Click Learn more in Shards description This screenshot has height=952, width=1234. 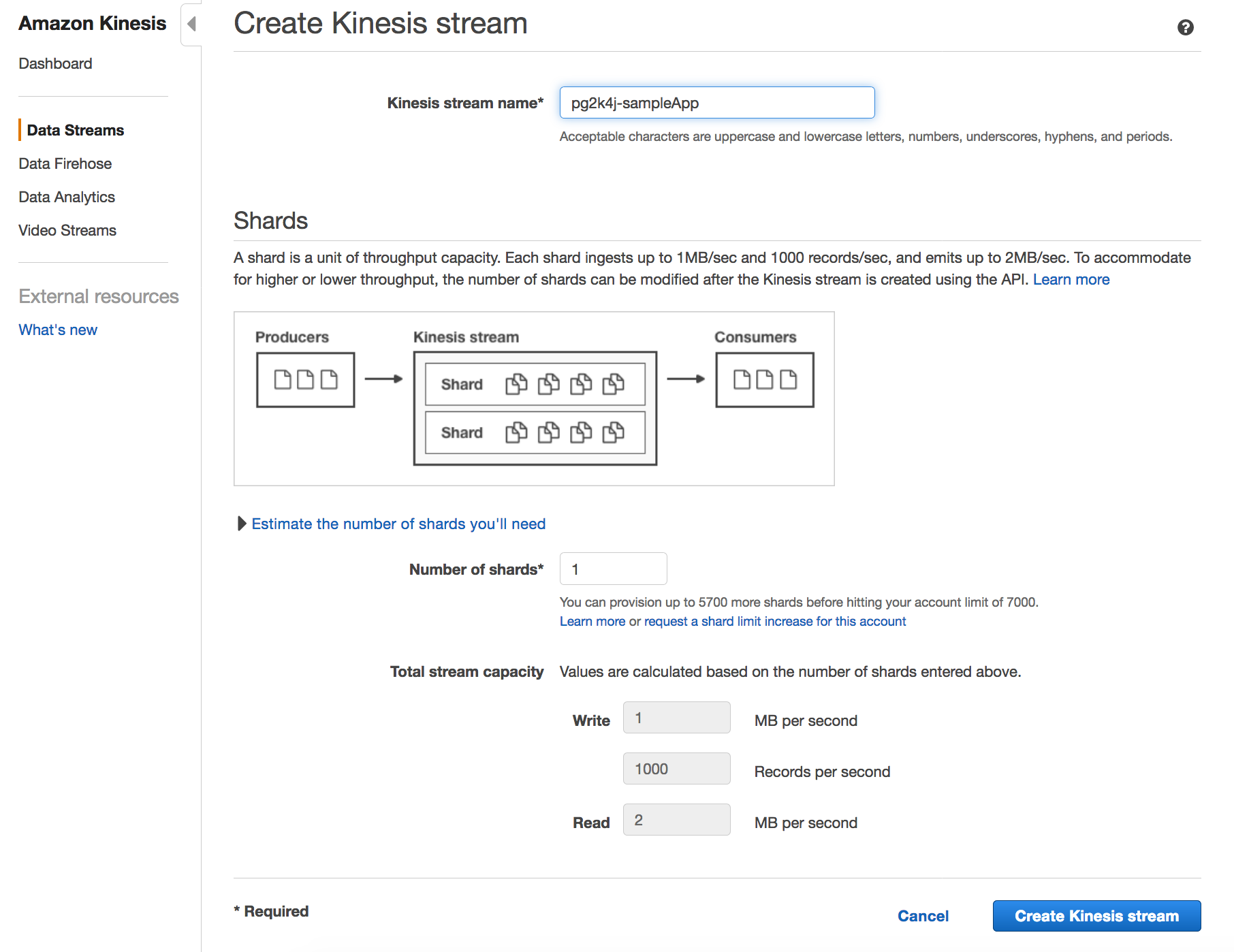(1071, 279)
